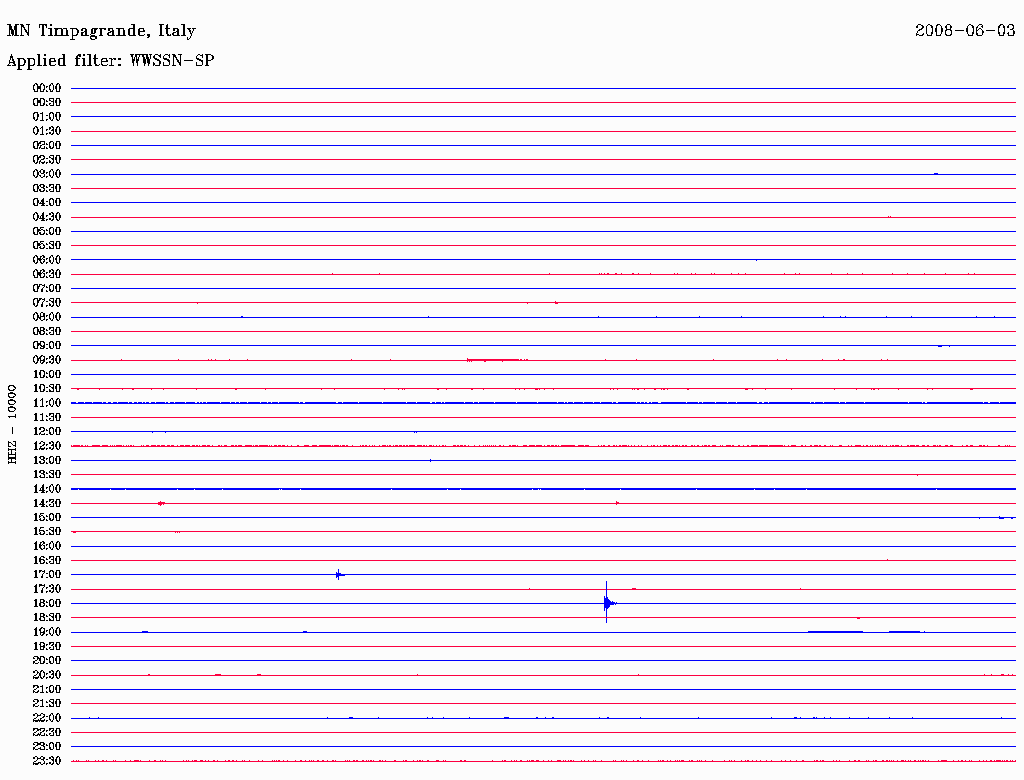Click the small event spike on 17:00 trace
Image resolution: width=1024 pixels, height=780 pixels.
338,575
